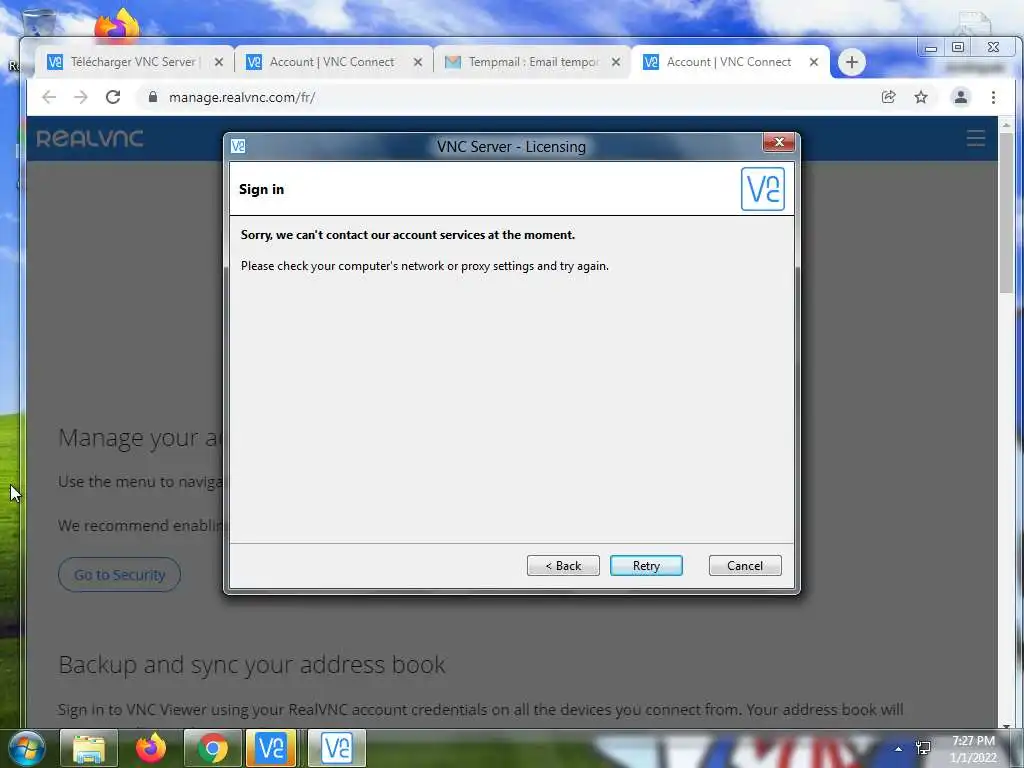The image size is (1024, 768).
Task: Click the Firefox desktop shortcut icon
Action: [116, 27]
